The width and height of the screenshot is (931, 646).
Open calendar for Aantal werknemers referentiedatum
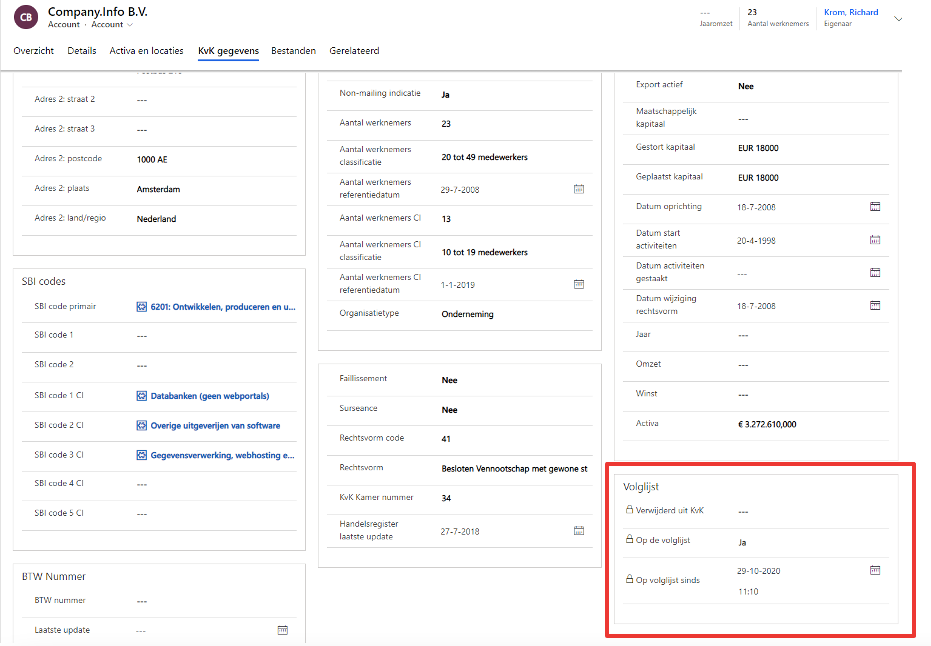click(578, 189)
